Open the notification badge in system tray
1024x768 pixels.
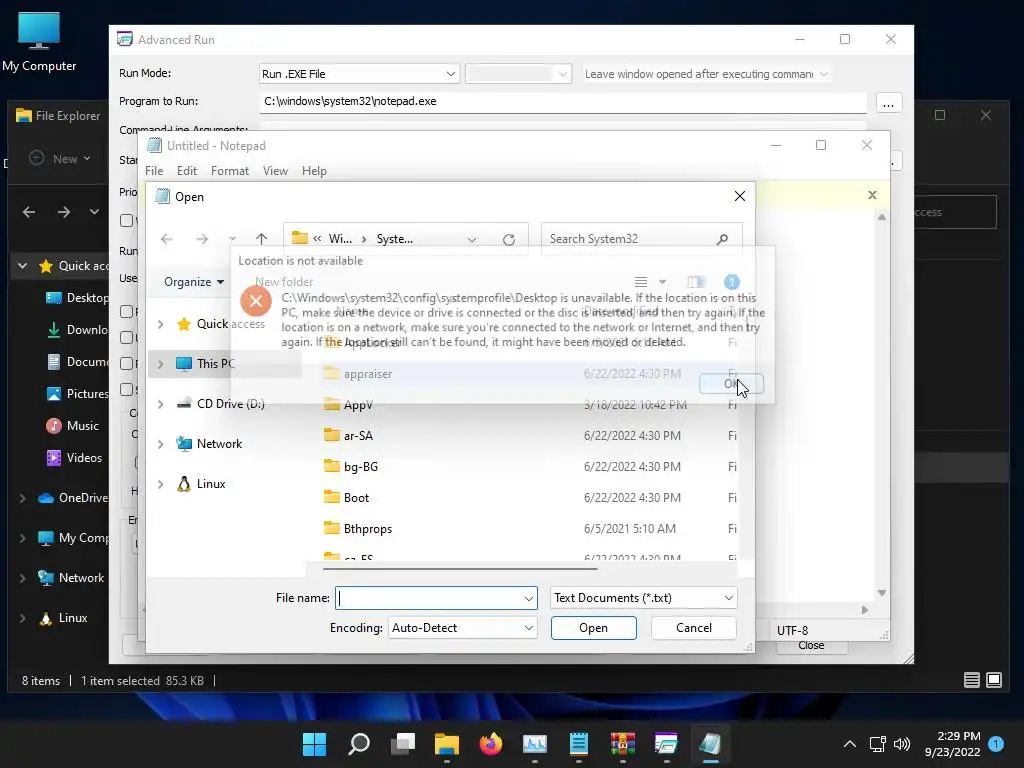coord(996,744)
